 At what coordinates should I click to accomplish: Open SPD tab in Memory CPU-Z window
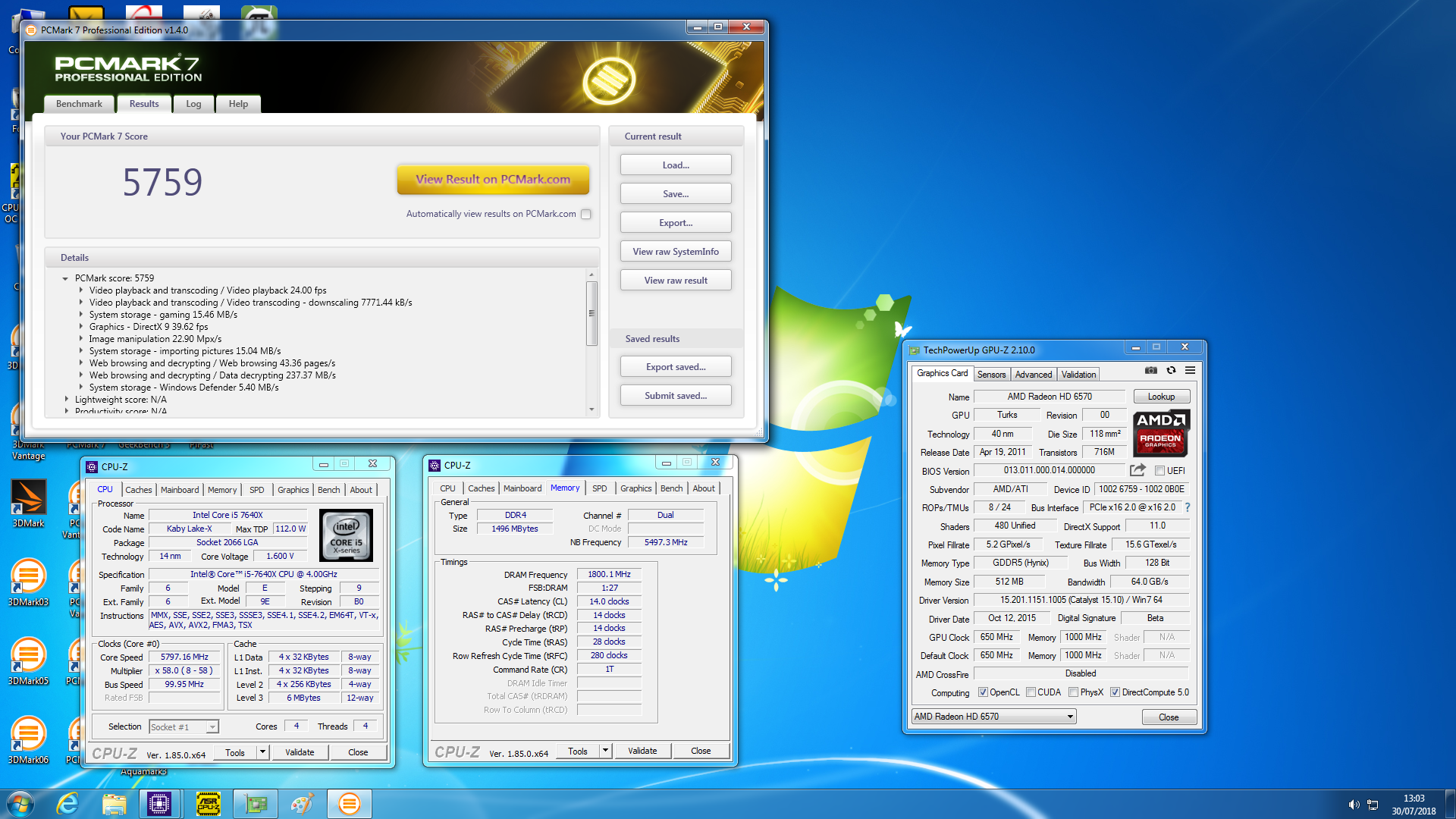click(x=599, y=488)
